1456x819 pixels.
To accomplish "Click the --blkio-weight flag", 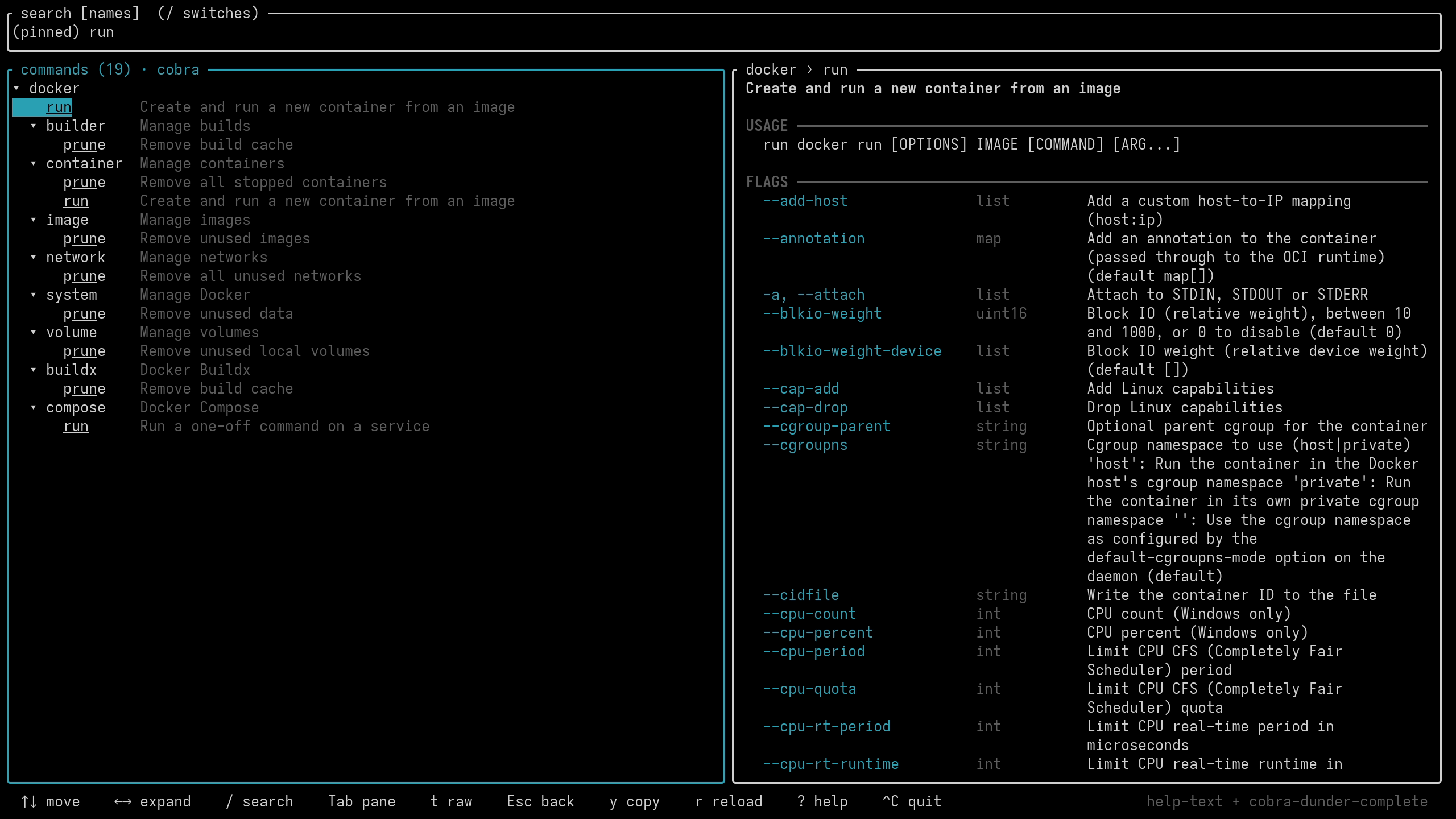I will pos(822,314).
